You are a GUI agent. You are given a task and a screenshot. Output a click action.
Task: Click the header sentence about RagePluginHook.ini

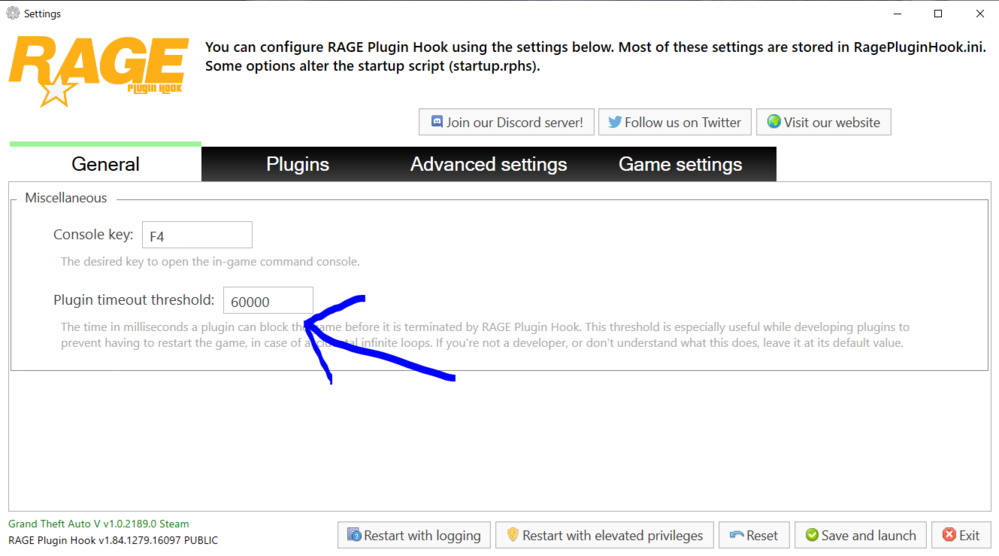click(x=595, y=47)
